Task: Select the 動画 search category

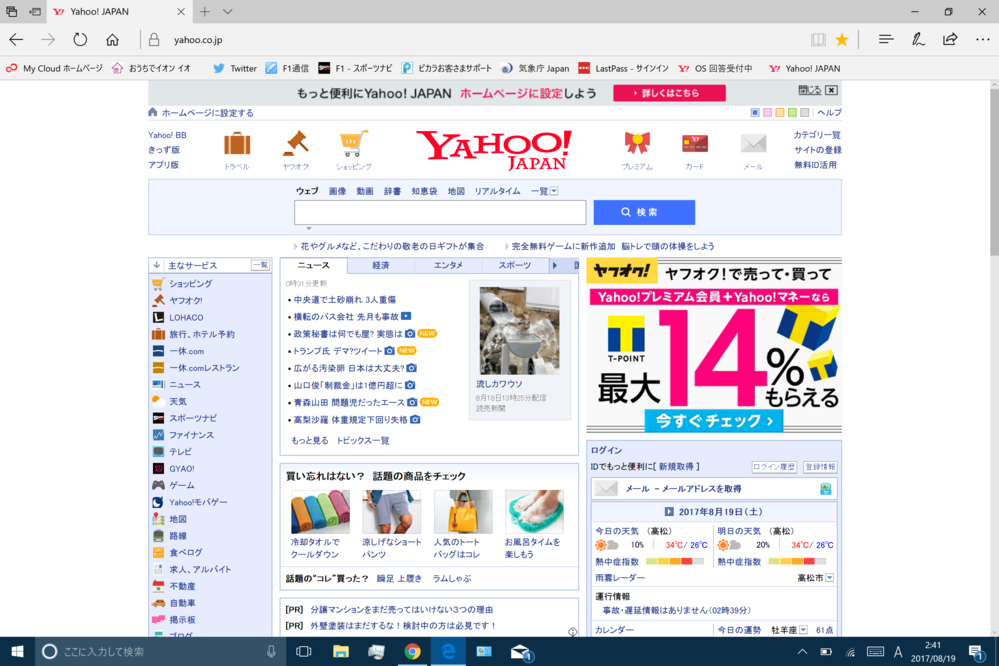Action: pyautogui.click(x=364, y=191)
